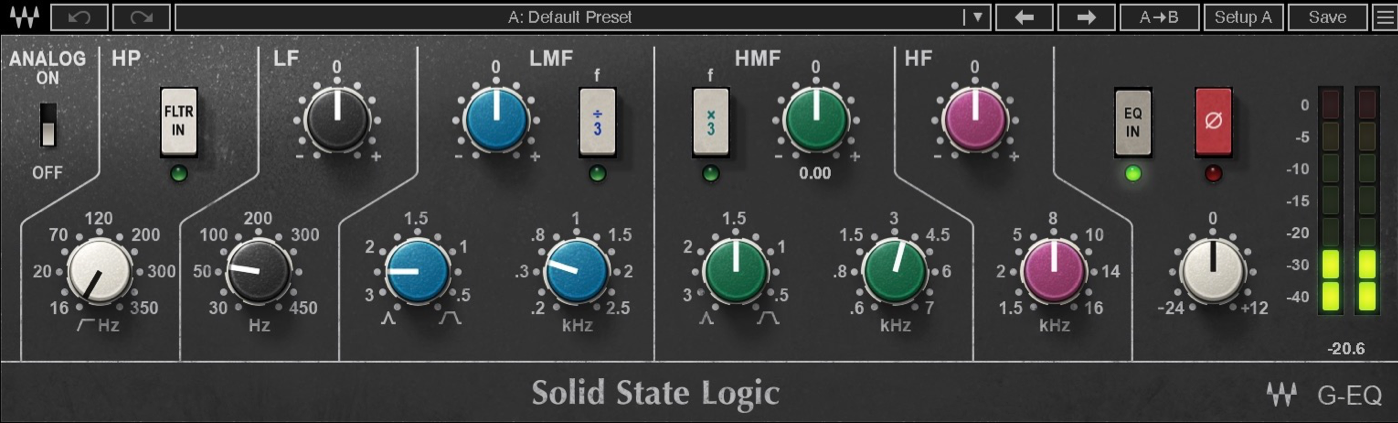Toggle the red phase invert button
This screenshot has width=1398, height=423.
(x=1214, y=121)
